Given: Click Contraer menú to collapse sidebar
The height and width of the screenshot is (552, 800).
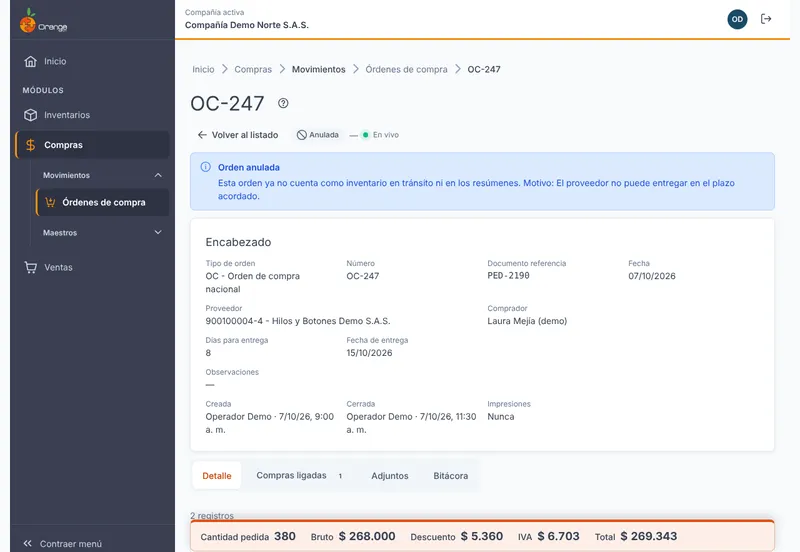Looking at the screenshot, I should 63,544.
